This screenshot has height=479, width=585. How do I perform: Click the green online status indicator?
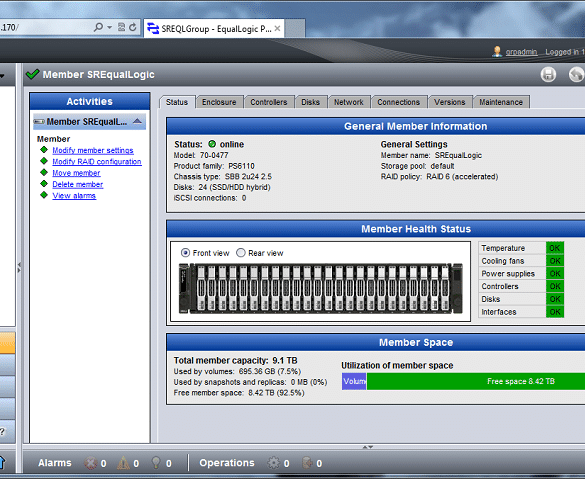pos(212,144)
